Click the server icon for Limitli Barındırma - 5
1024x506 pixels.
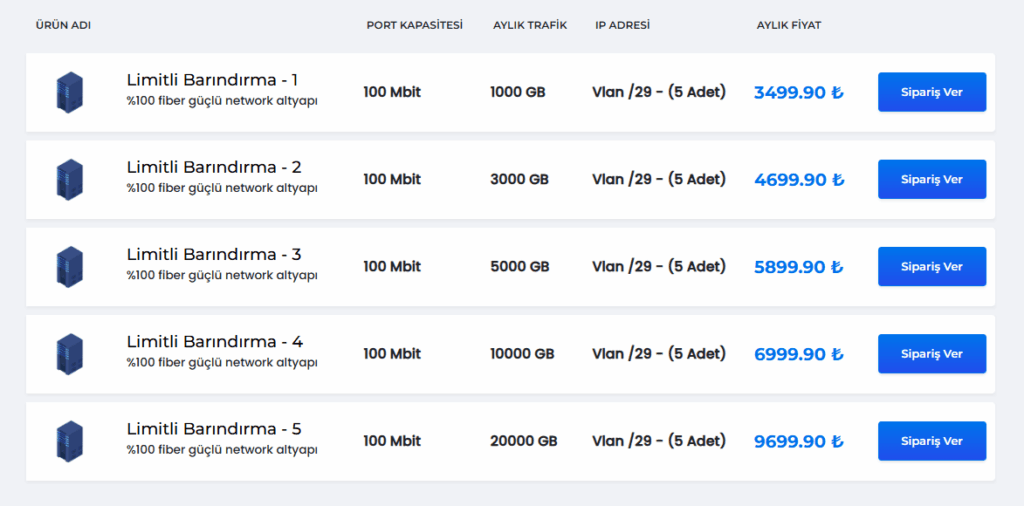click(x=70, y=441)
